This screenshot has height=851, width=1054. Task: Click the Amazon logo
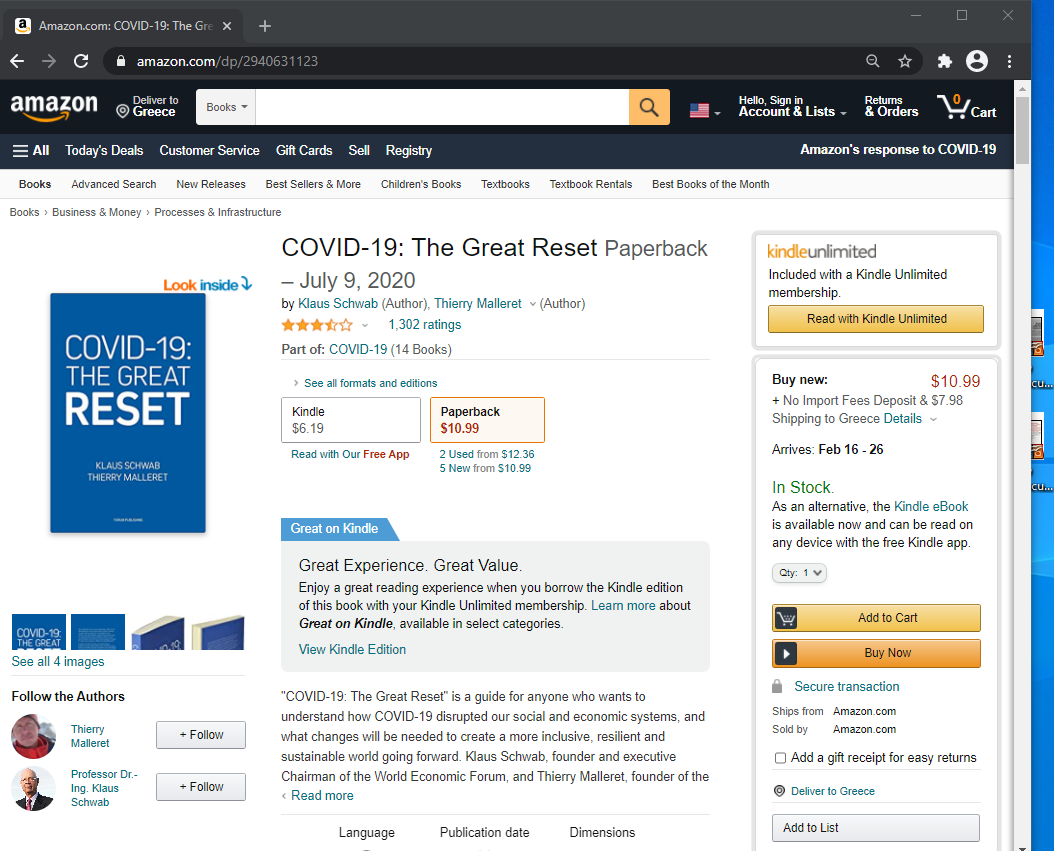[54, 106]
